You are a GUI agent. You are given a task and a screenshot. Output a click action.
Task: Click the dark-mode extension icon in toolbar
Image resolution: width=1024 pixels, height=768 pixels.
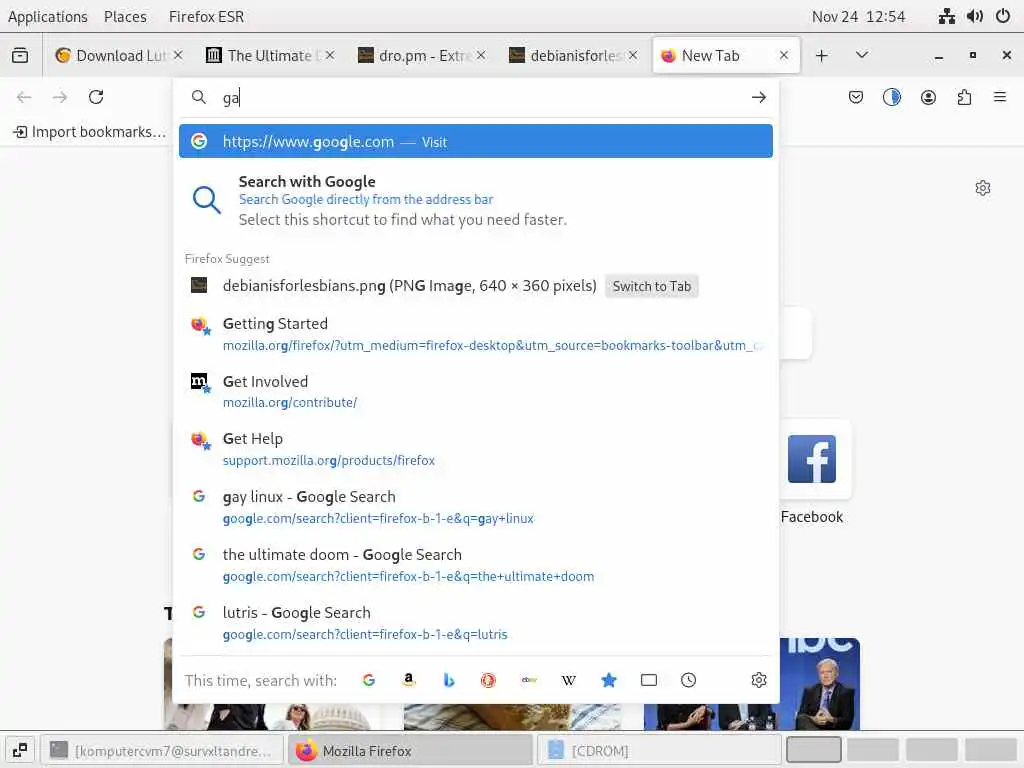pyautogui.click(x=891, y=97)
